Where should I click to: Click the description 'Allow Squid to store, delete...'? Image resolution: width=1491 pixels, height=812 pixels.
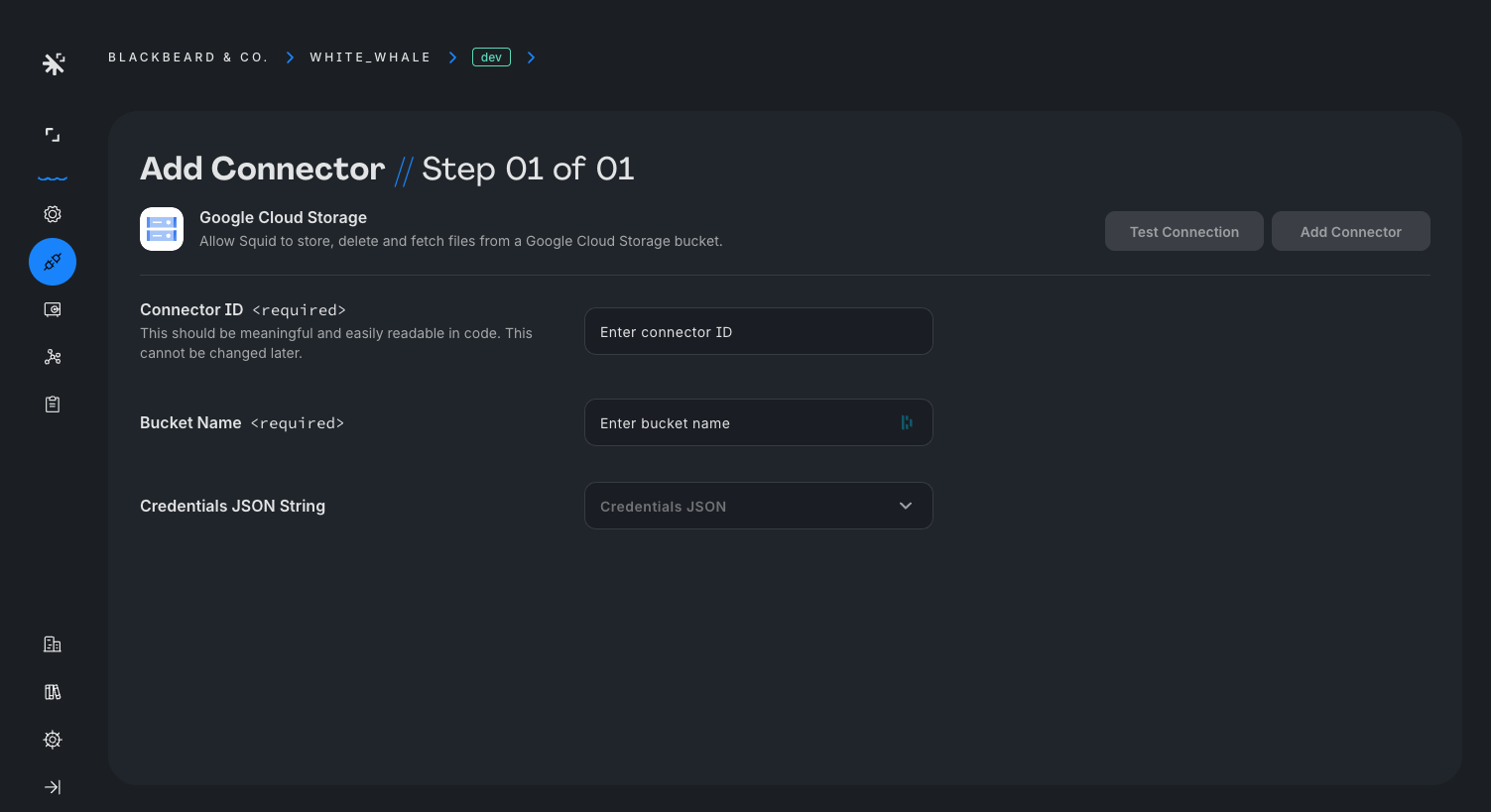[461, 241]
